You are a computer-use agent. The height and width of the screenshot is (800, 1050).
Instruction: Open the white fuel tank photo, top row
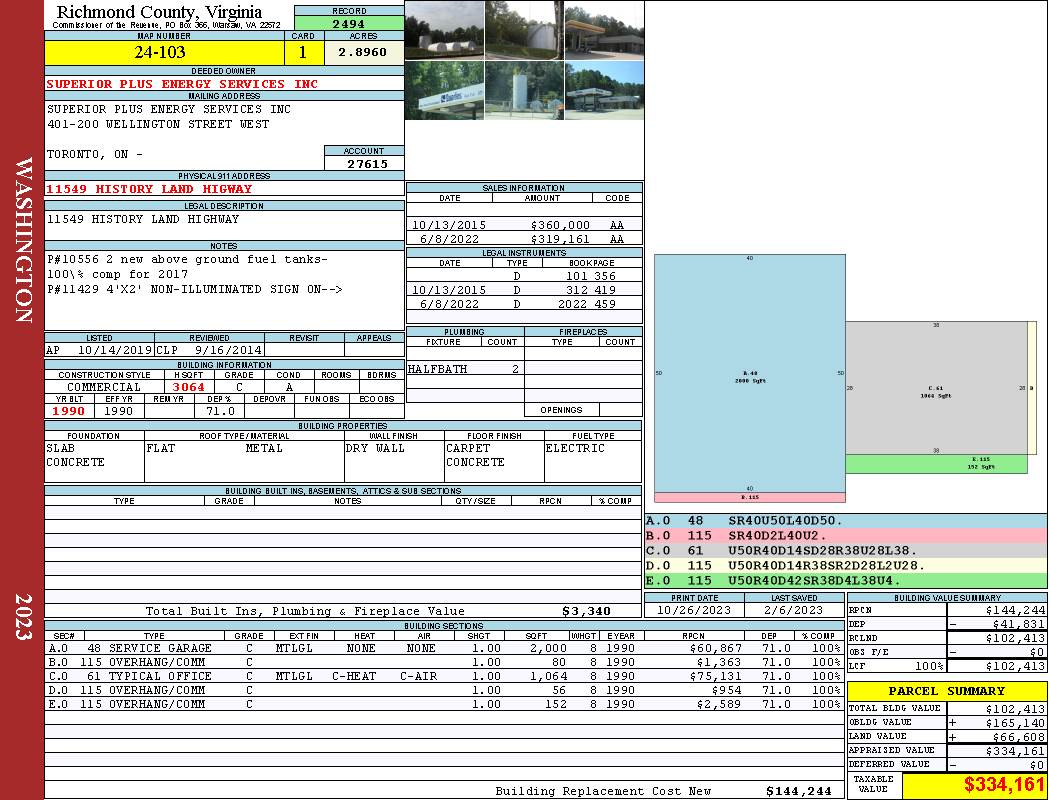click(x=524, y=30)
